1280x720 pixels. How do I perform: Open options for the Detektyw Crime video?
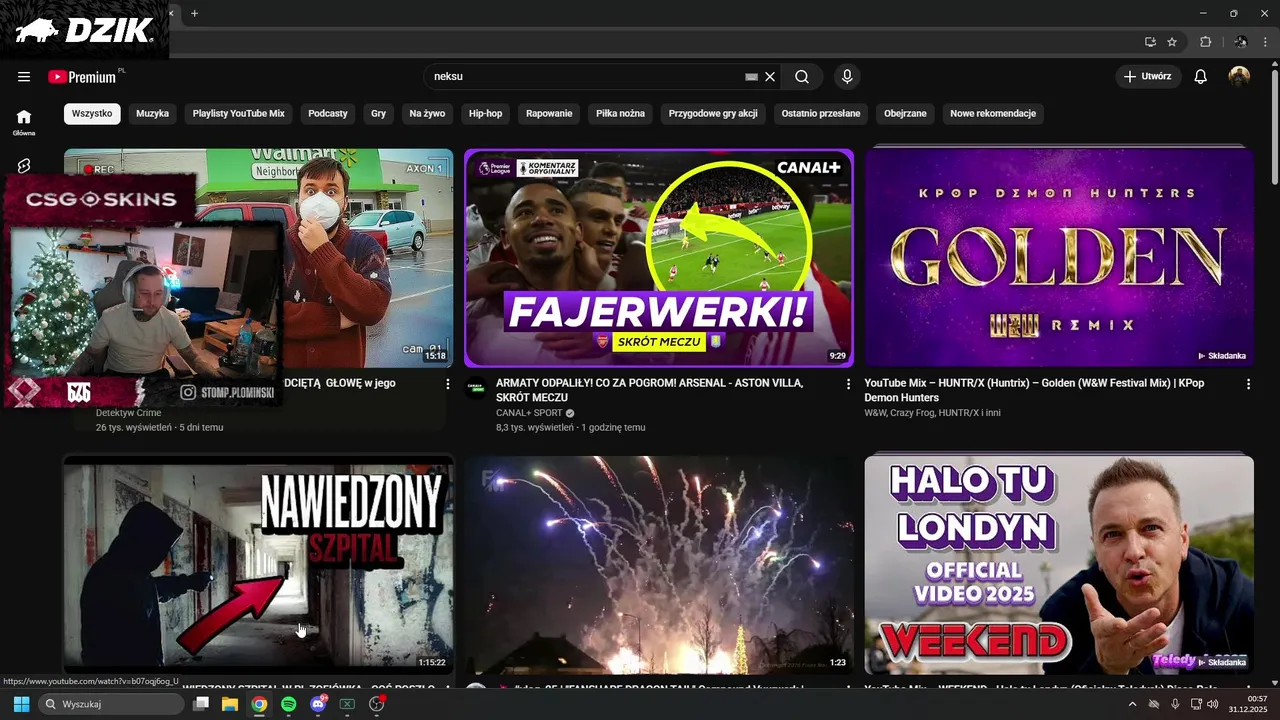447,384
